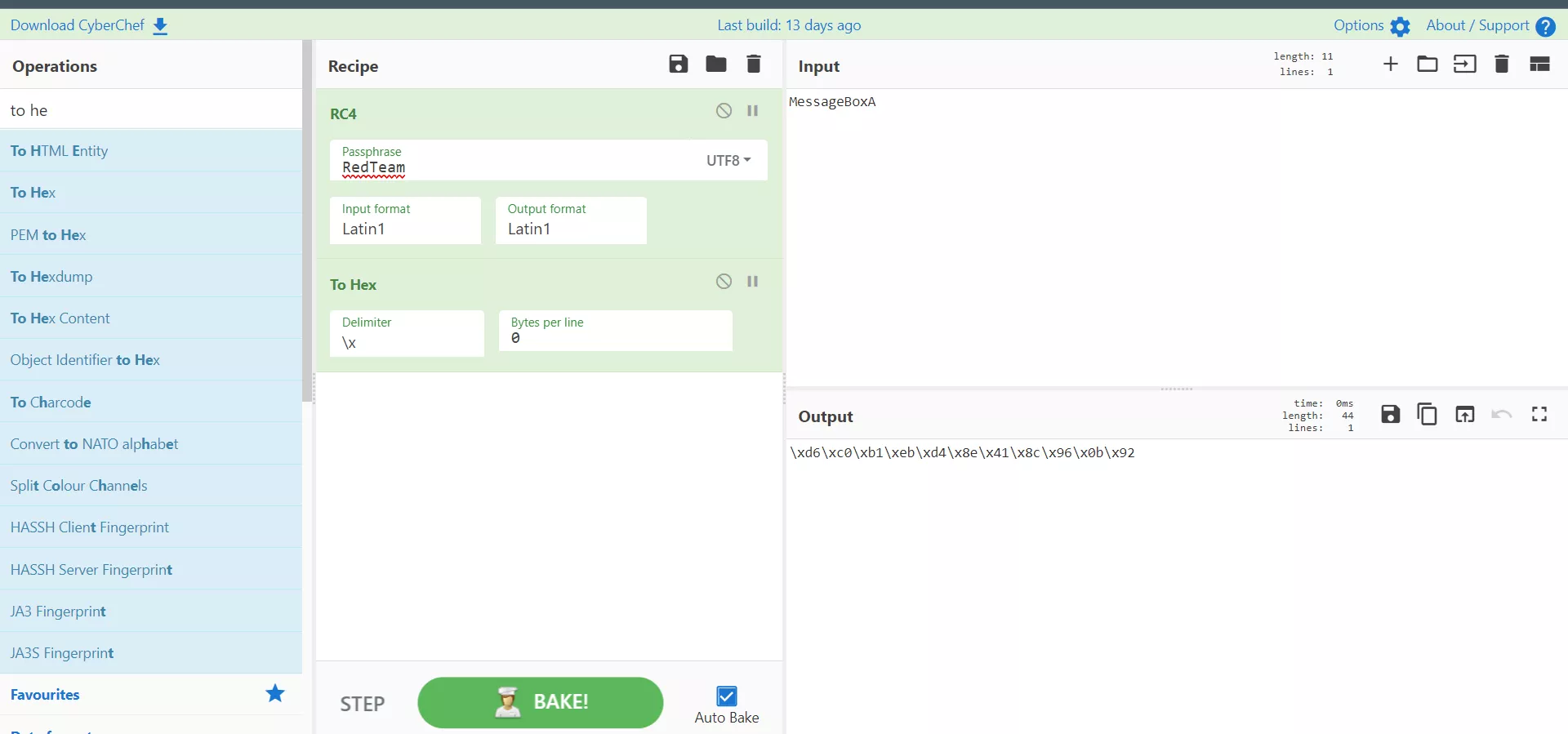
Task: Open About / Support
Action: point(1490,26)
